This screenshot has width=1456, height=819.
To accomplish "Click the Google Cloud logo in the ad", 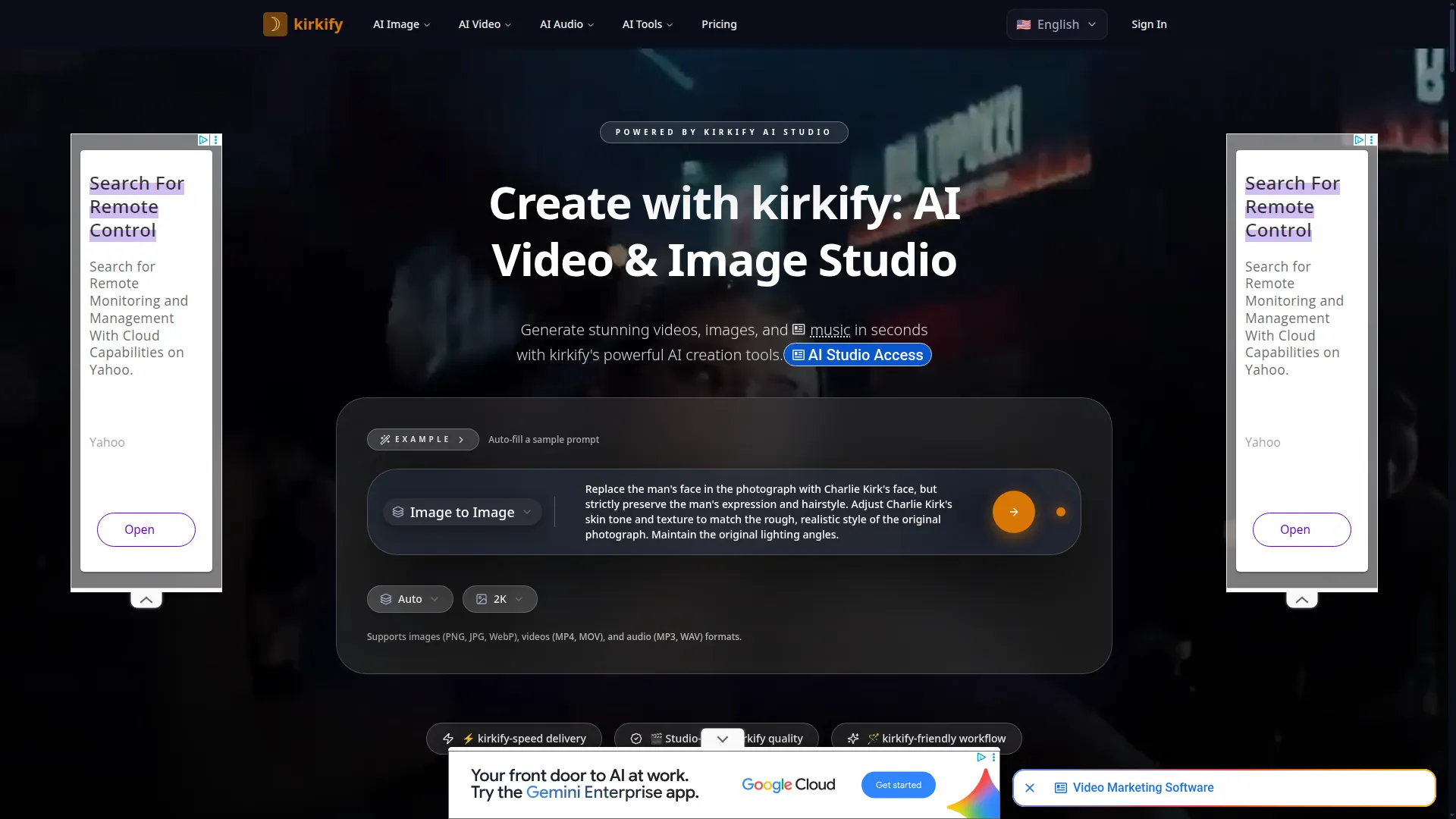I will click(x=789, y=785).
